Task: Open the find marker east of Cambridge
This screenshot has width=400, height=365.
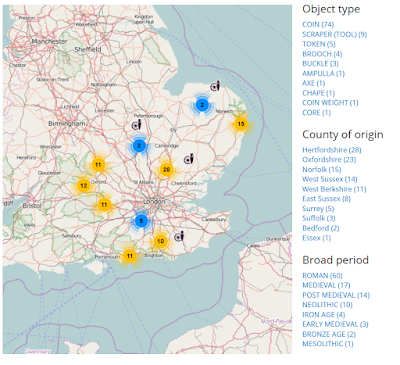Action: 189,159
